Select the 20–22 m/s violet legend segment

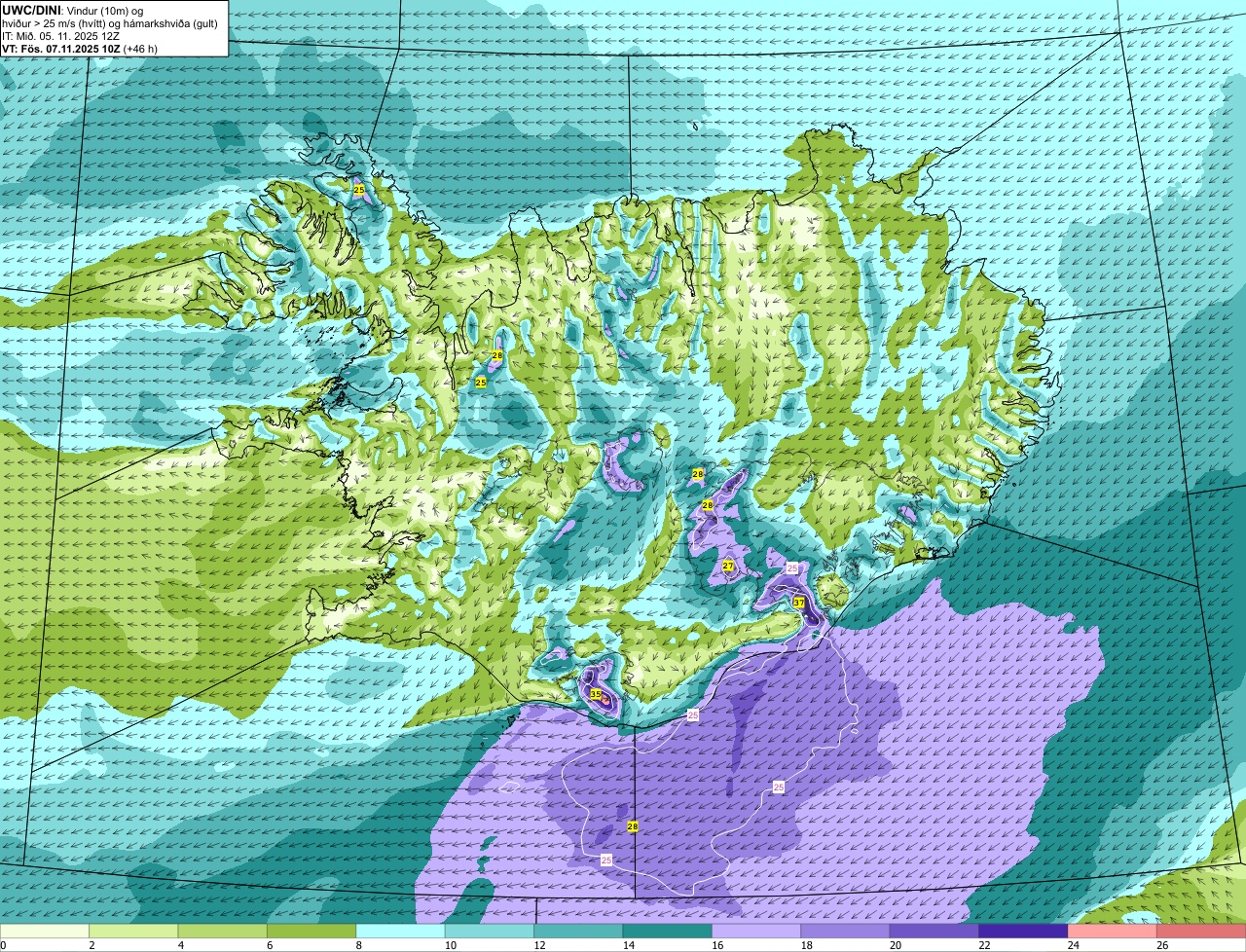click(x=934, y=931)
